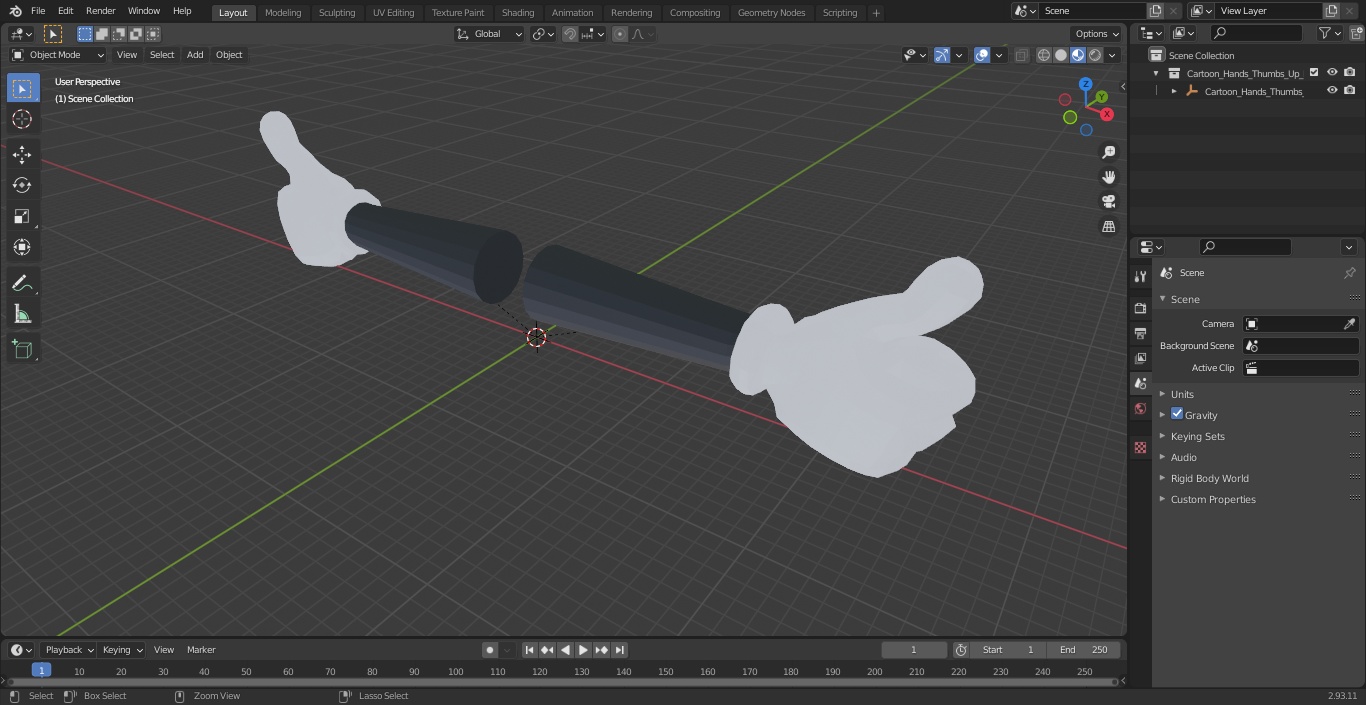The height and width of the screenshot is (705, 1366).
Task: Toggle viewport overlays display
Action: pyautogui.click(x=982, y=55)
